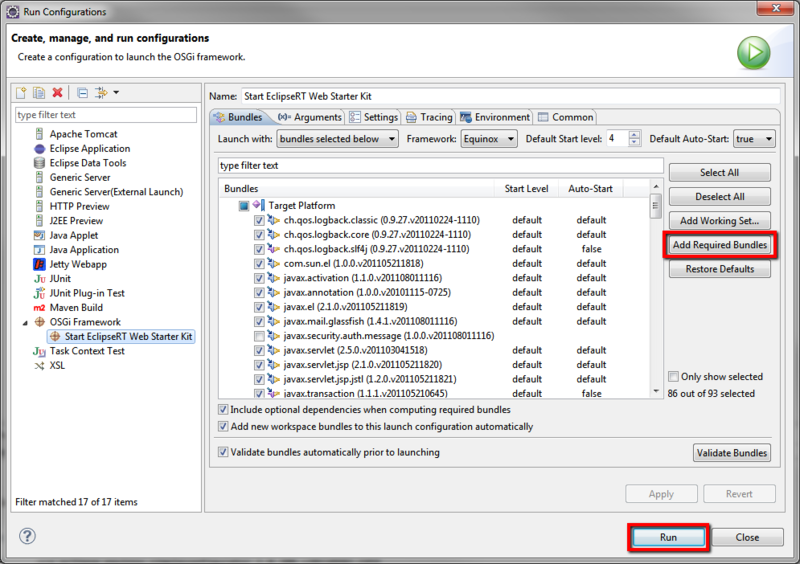Screen dimensions: 800x564
Task: Click the HTTP Preview icon
Action: coord(39,206)
